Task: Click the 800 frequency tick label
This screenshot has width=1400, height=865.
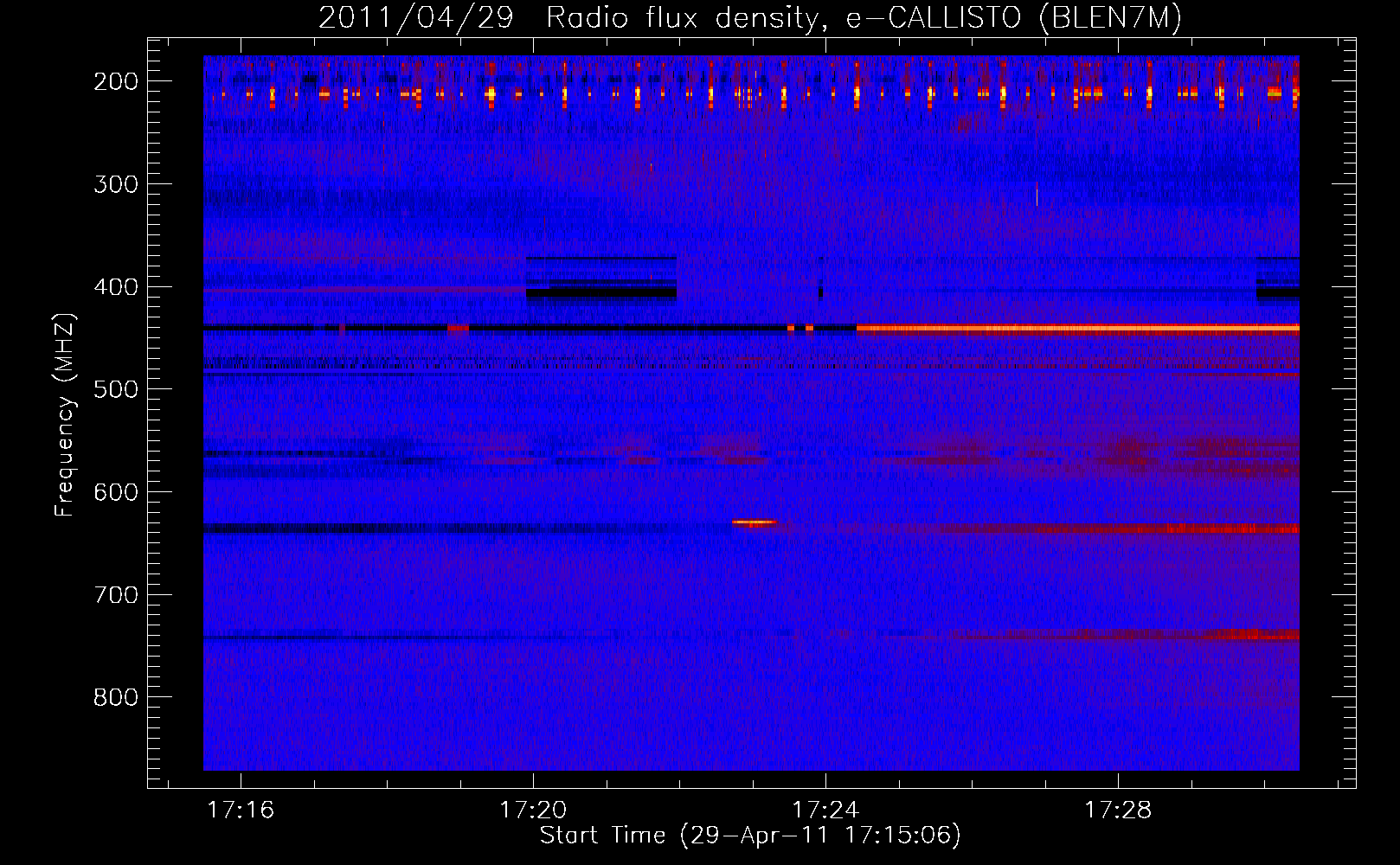Action: [x=116, y=697]
